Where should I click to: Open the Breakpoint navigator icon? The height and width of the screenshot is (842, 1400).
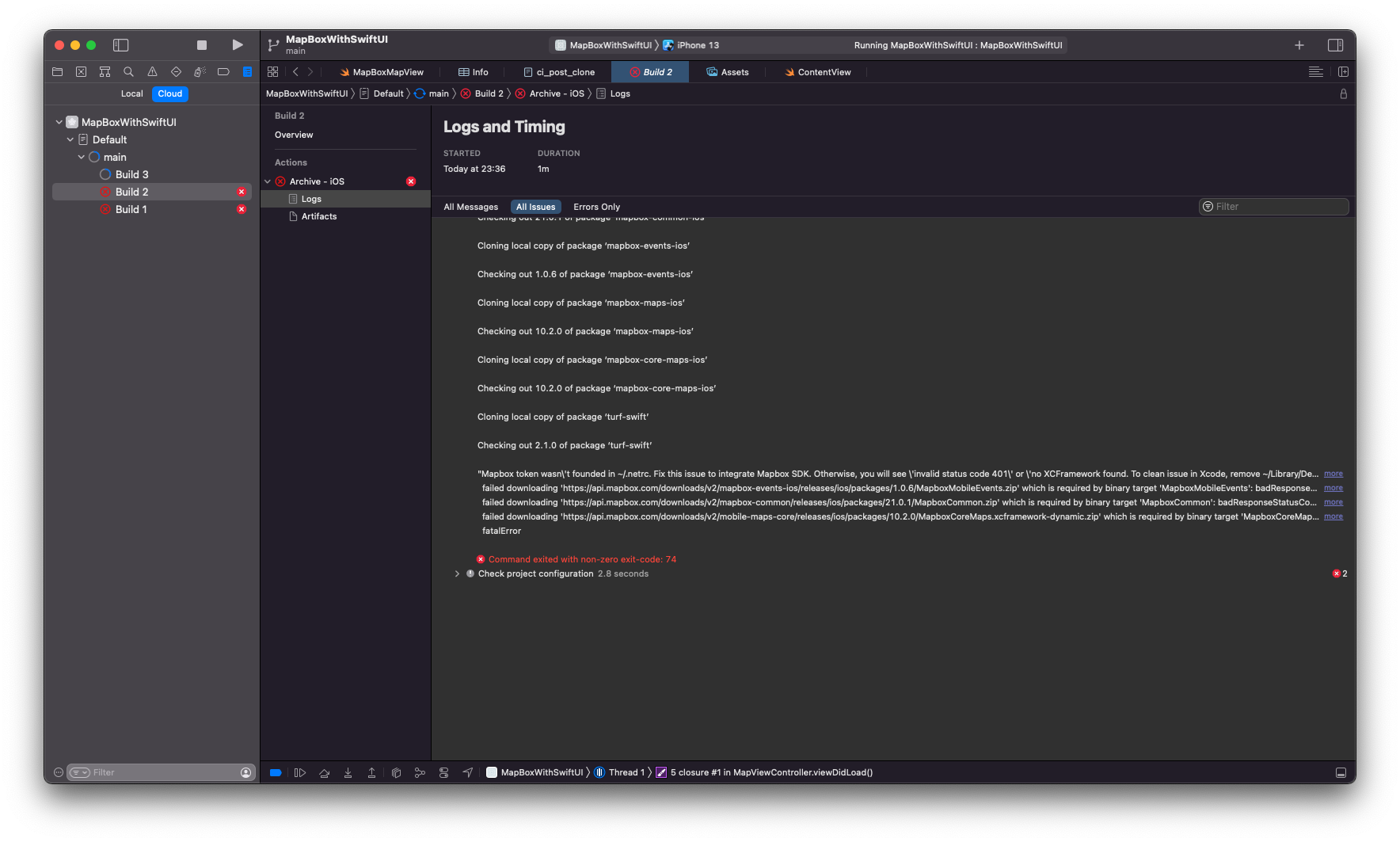pos(223,72)
